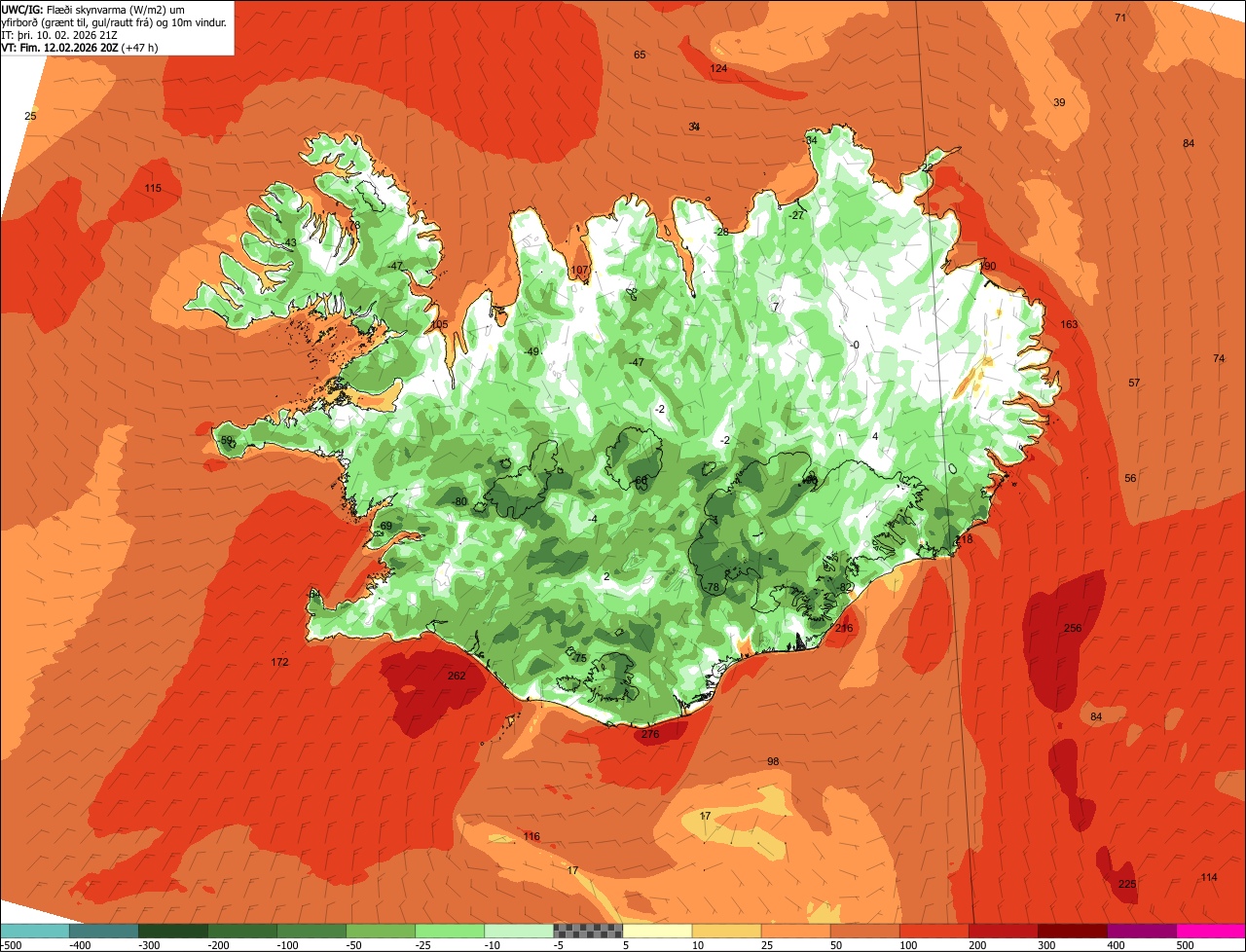
Task: Select the -50 to -25 legend swatch
Action: pos(381,931)
